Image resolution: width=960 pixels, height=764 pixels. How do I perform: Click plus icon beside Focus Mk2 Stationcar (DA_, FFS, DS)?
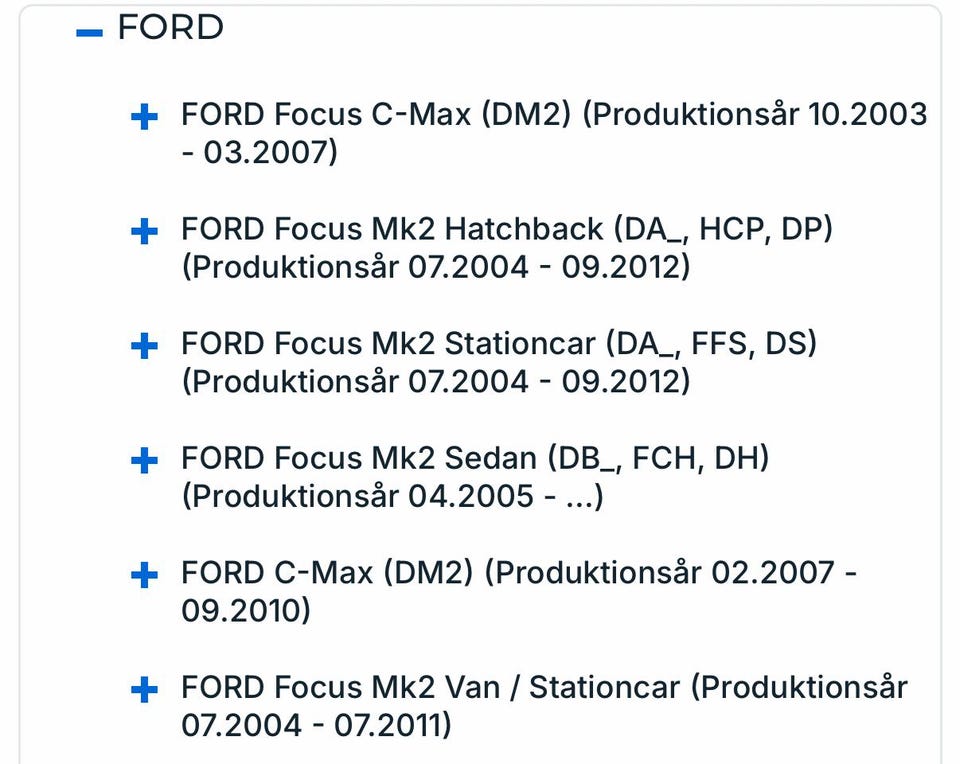coord(145,347)
